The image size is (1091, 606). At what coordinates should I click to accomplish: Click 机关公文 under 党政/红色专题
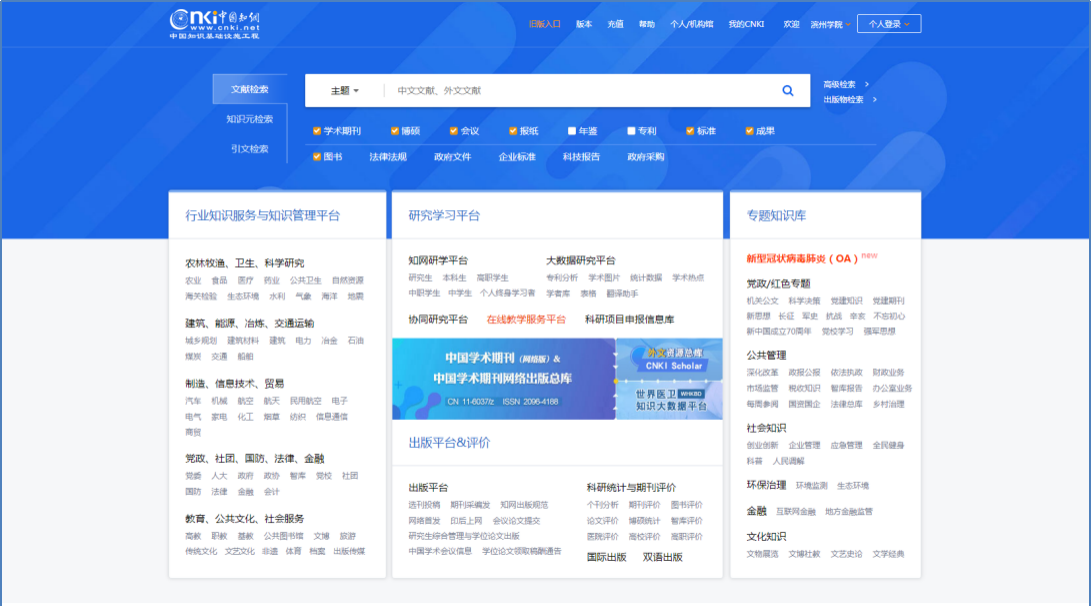(763, 301)
